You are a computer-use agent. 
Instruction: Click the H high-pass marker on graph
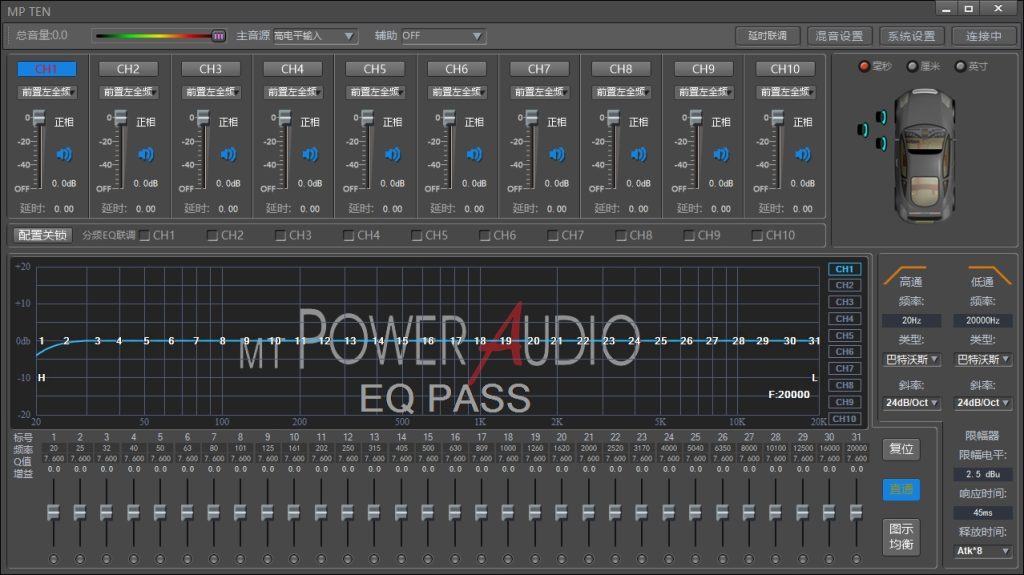point(42,377)
